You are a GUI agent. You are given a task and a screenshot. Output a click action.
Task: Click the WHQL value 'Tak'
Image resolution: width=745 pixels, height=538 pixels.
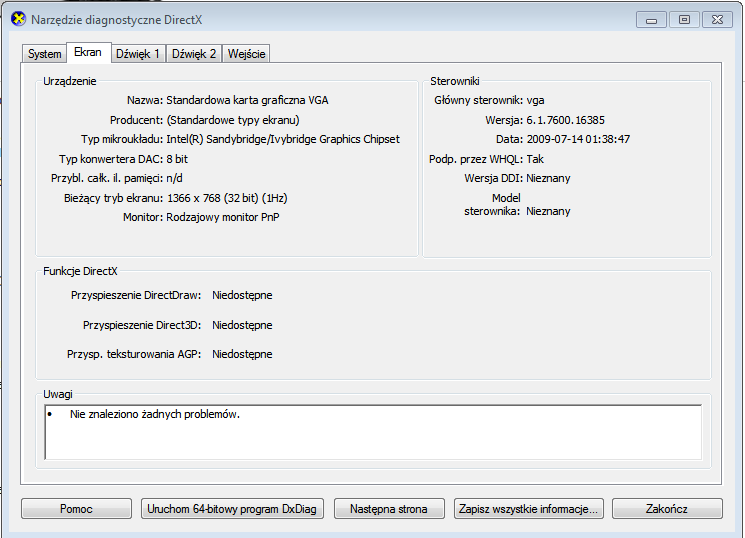pyautogui.click(x=535, y=159)
